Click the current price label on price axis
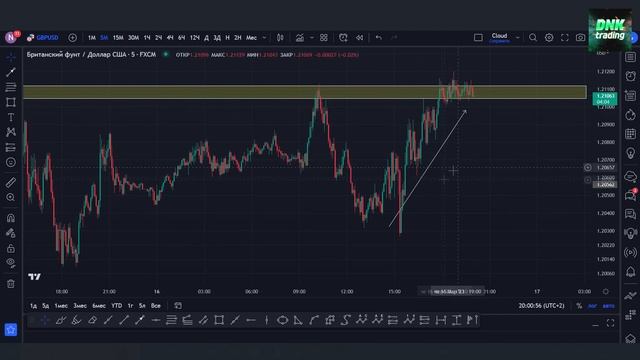 [604, 98]
